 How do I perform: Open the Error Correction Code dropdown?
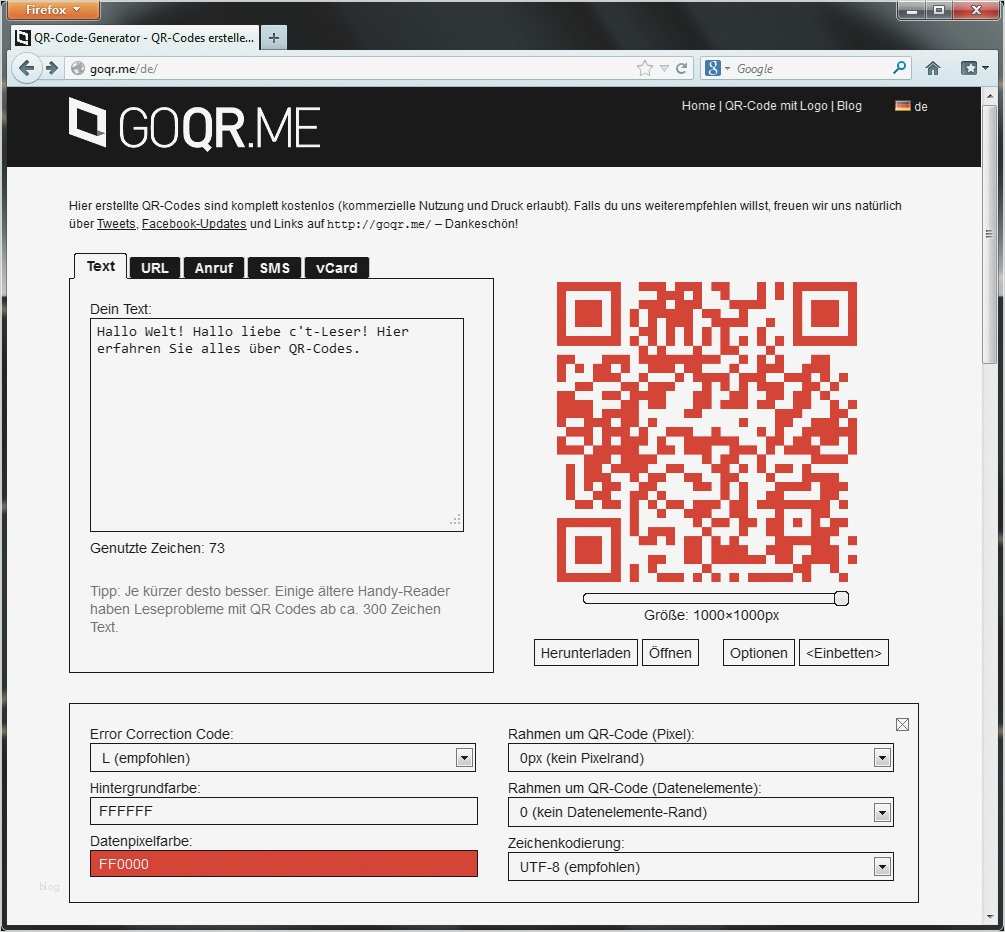click(x=283, y=758)
